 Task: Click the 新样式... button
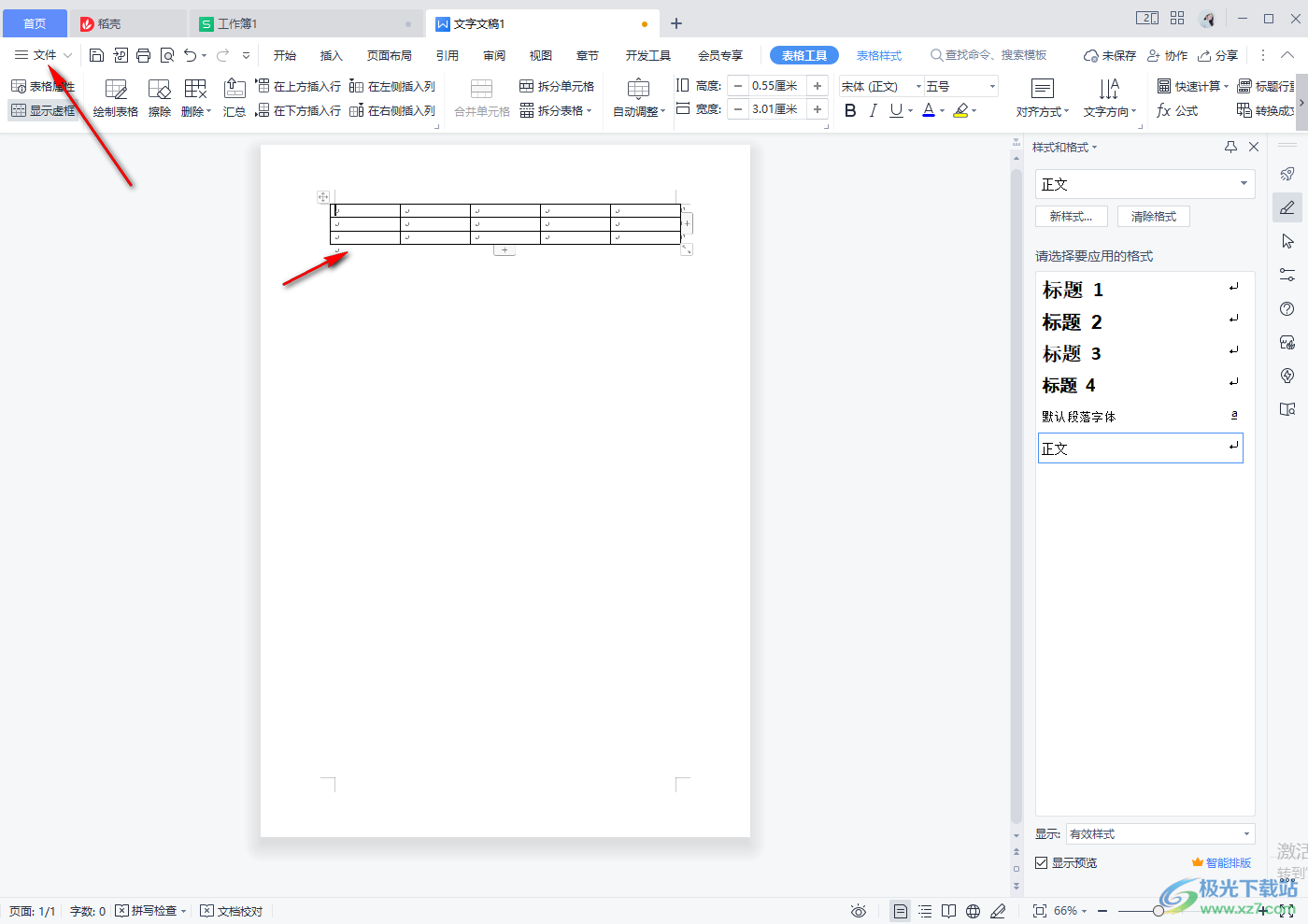tap(1071, 216)
